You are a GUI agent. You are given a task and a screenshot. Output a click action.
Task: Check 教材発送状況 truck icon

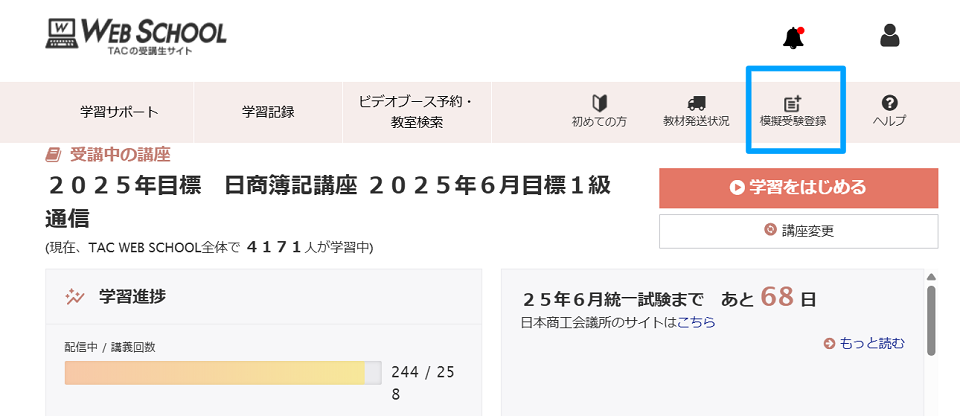coord(696,103)
